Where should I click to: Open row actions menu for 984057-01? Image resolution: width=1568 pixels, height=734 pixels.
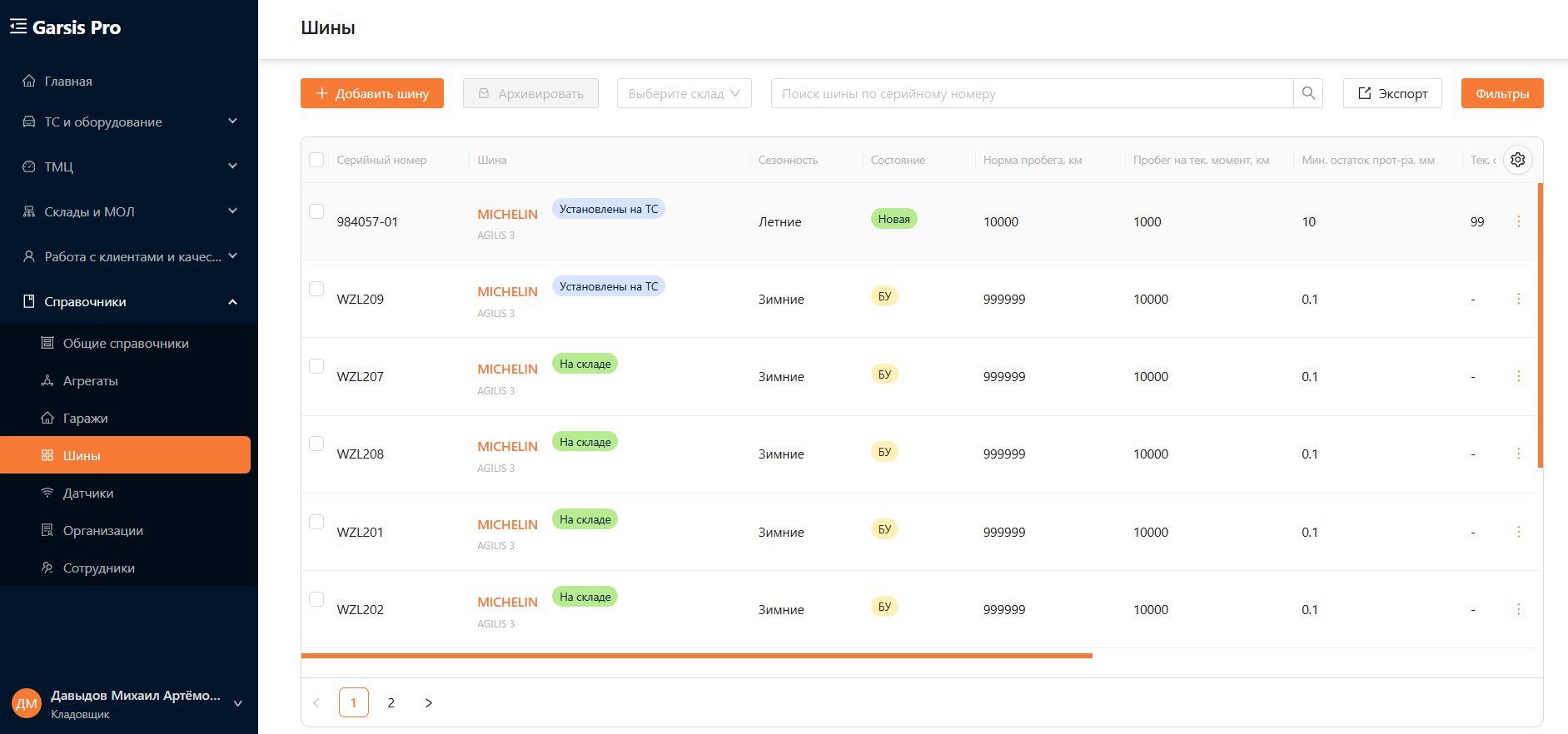1518,221
